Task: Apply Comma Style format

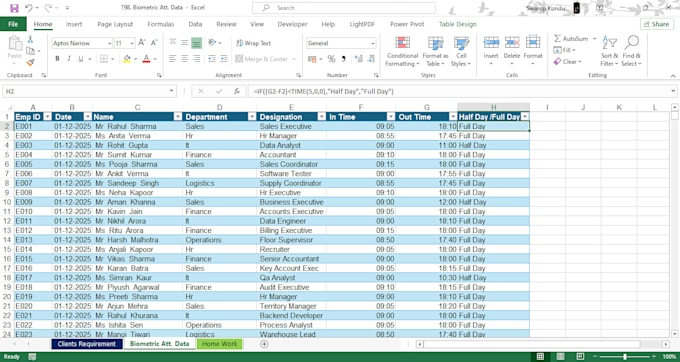Action: tap(344, 59)
